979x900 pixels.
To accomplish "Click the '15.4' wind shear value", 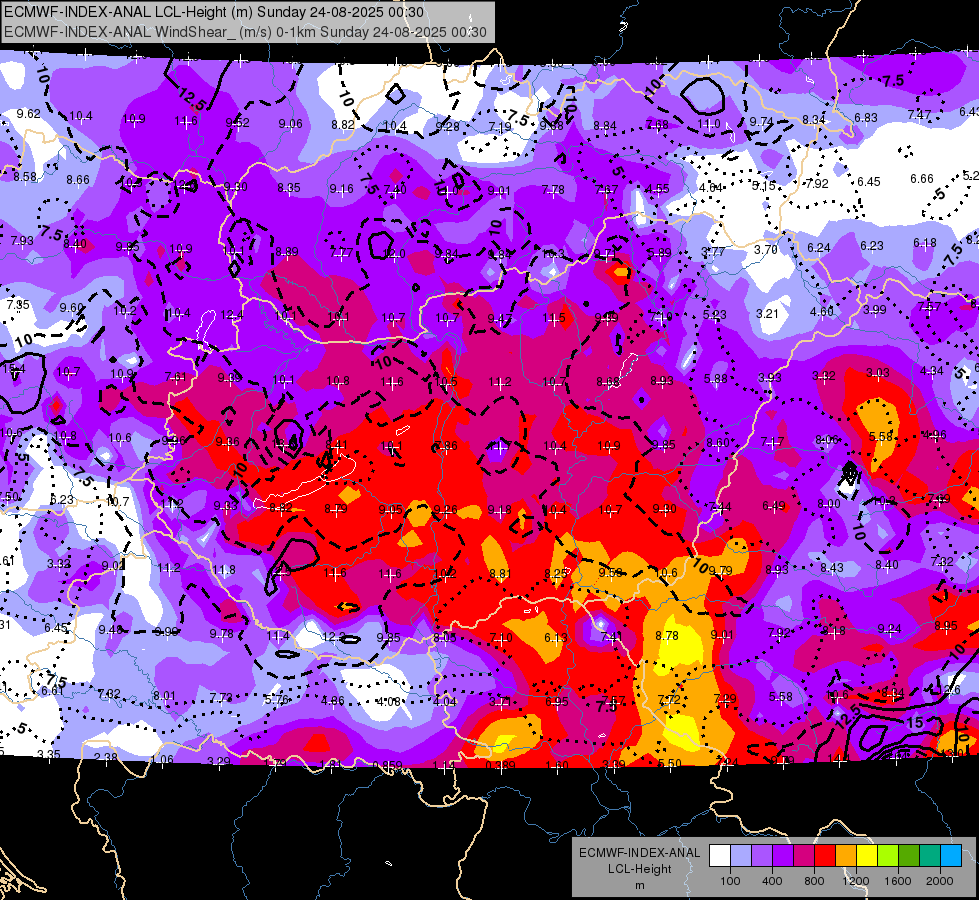I will point(12,369).
